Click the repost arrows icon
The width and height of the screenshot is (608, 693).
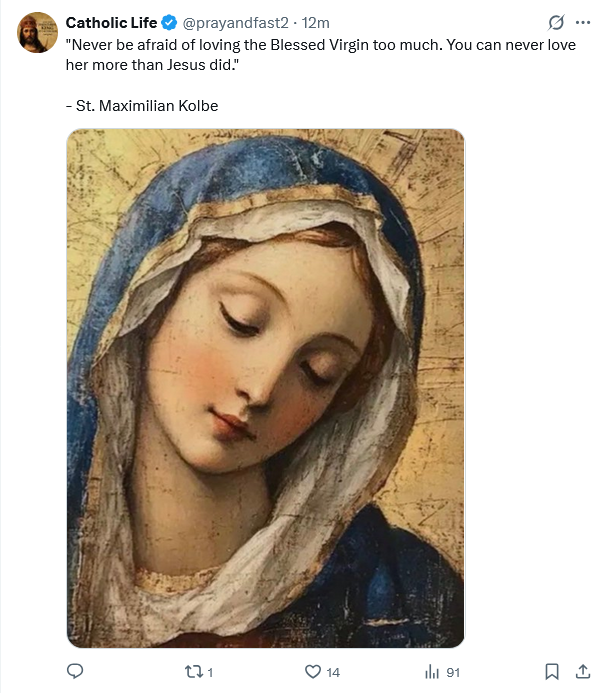pos(196,671)
